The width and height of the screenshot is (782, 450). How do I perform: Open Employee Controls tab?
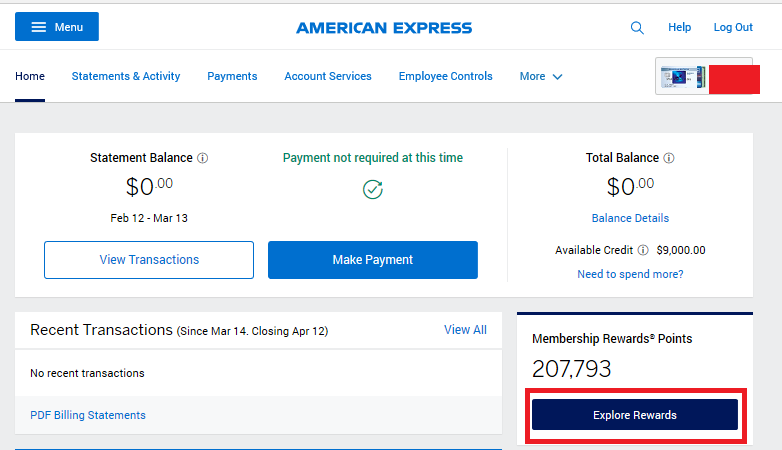pyautogui.click(x=445, y=76)
